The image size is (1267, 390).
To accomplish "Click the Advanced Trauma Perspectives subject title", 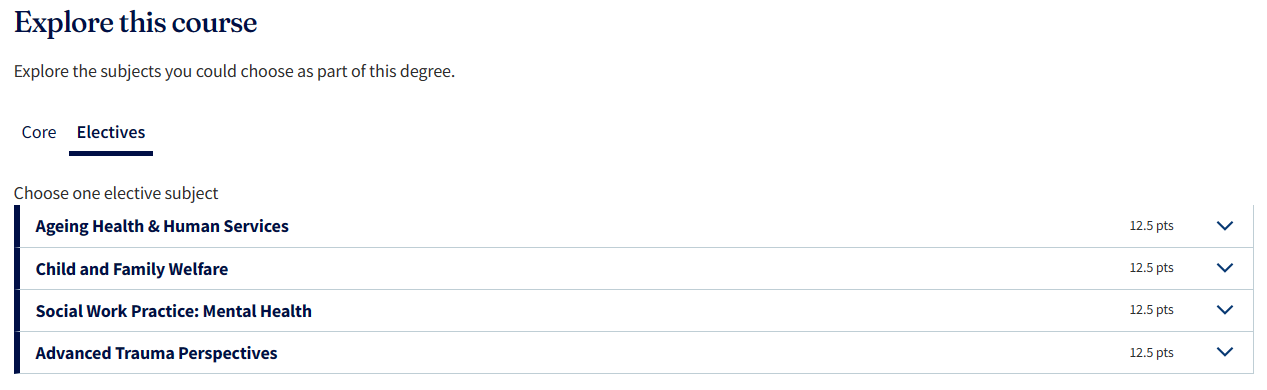I will (x=156, y=353).
